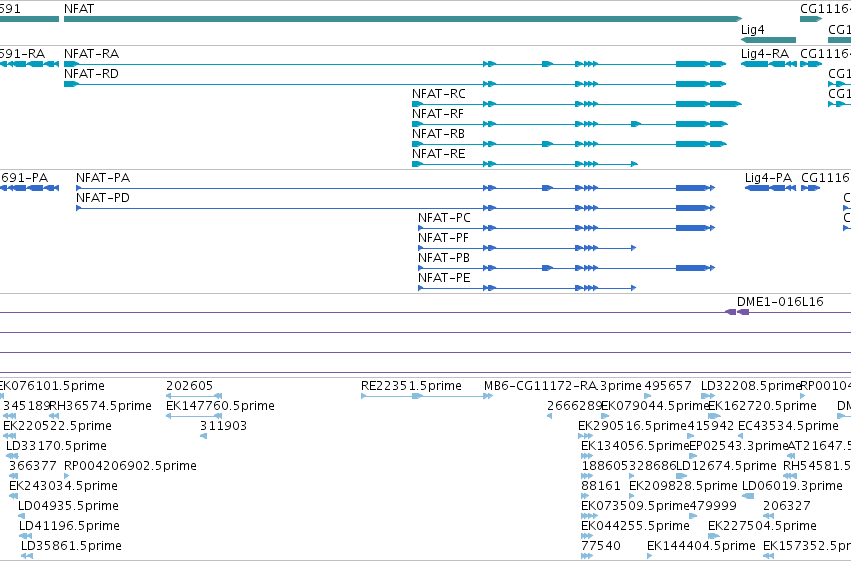
Task: Select the RE22351.5prime EST
Action: (x=411, y=386)
